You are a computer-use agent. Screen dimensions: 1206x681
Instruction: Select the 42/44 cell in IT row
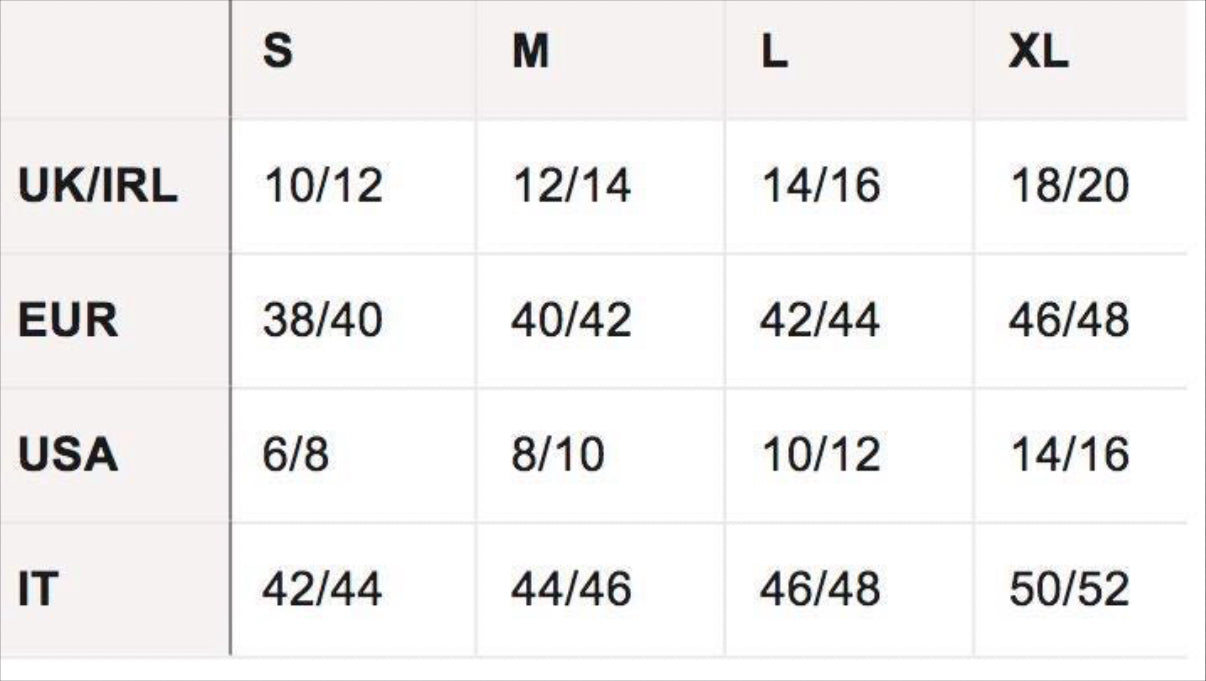[323, 590]
